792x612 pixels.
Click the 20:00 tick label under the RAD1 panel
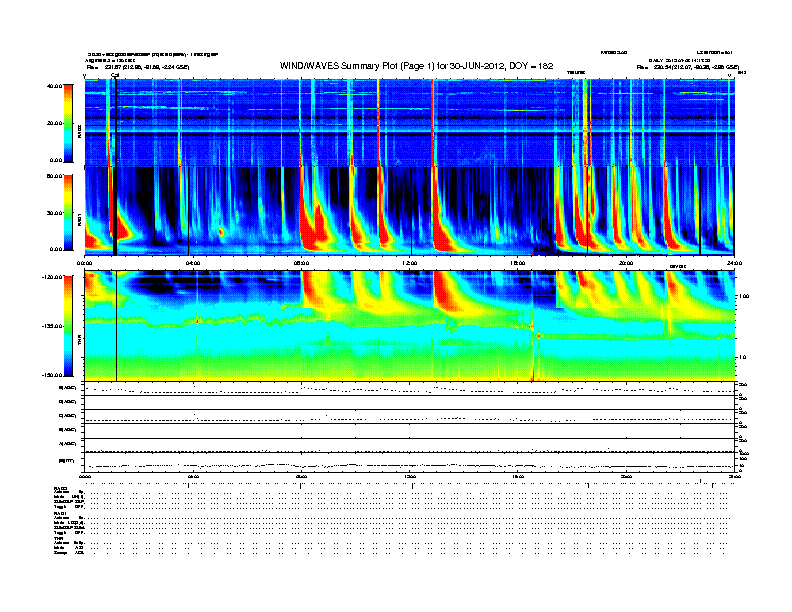point(626,263)
